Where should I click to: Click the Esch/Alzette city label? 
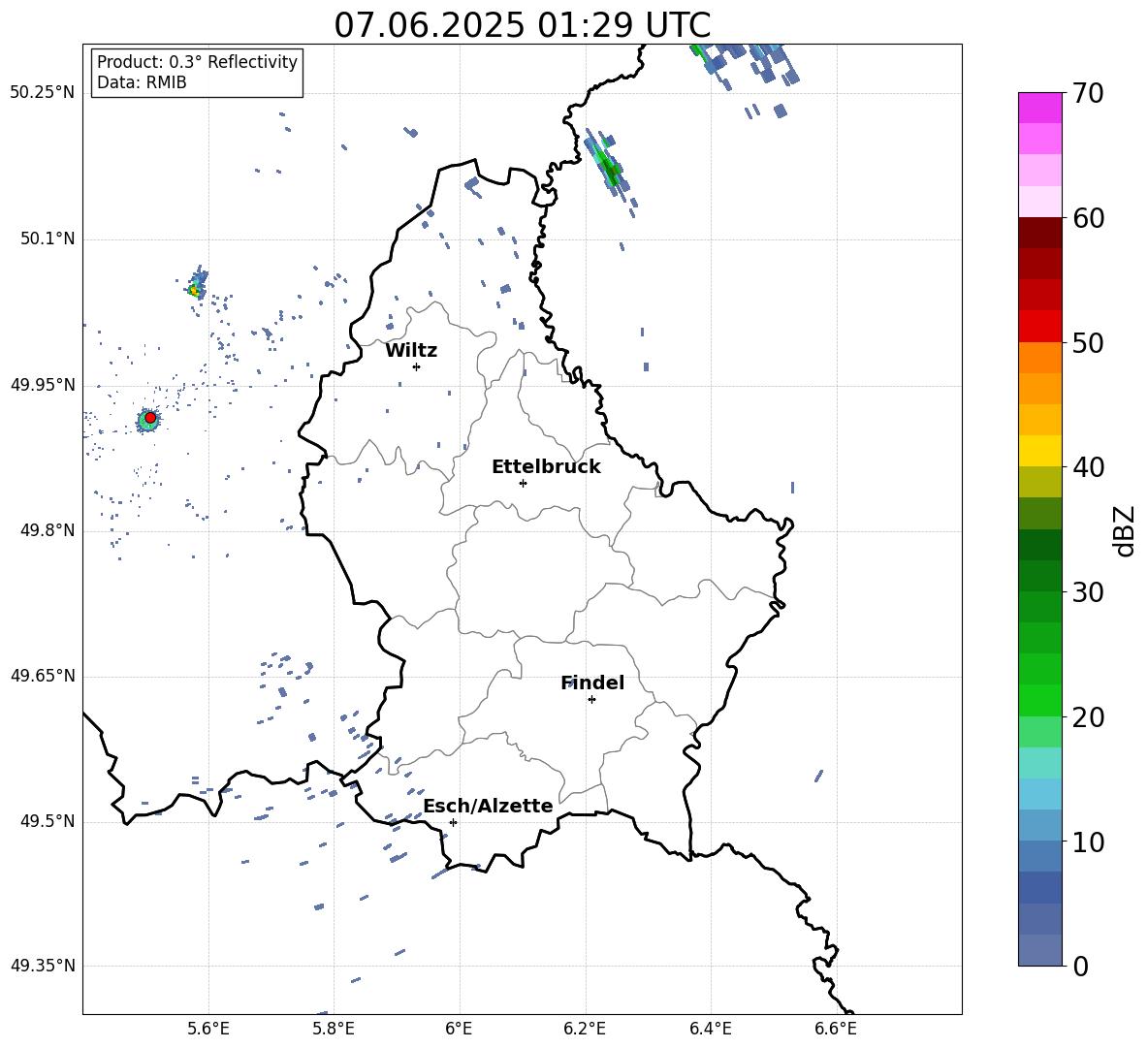coord(489,806)
